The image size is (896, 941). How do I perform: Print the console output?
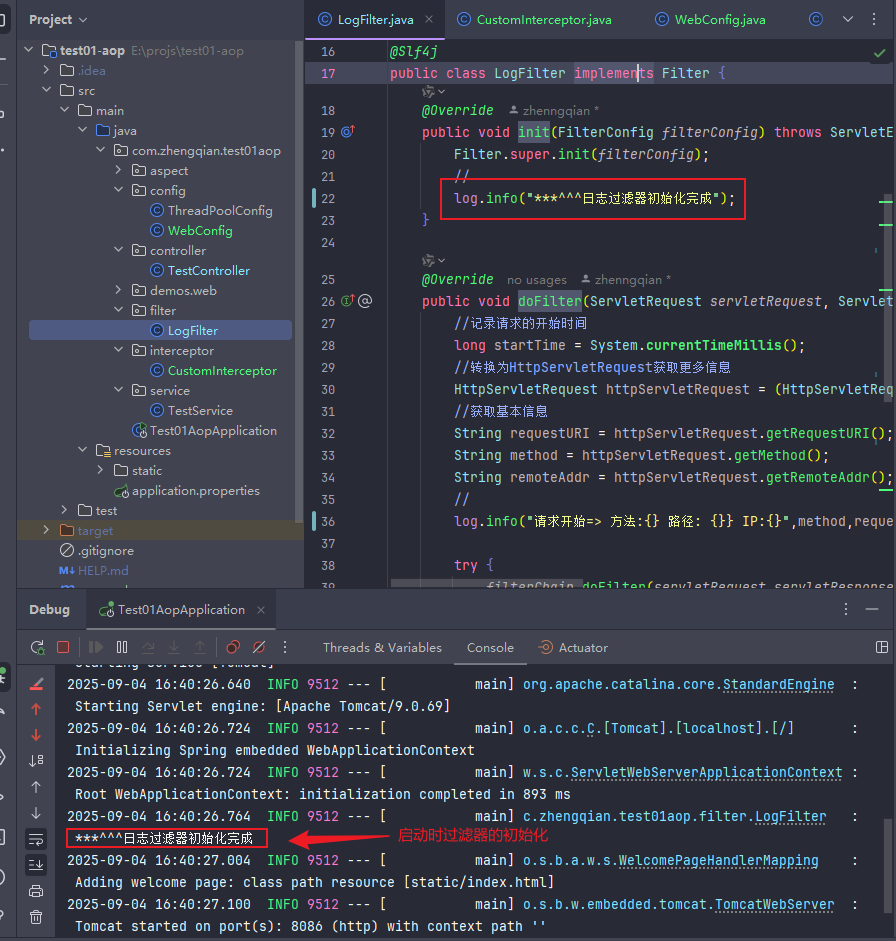point(36,891)
